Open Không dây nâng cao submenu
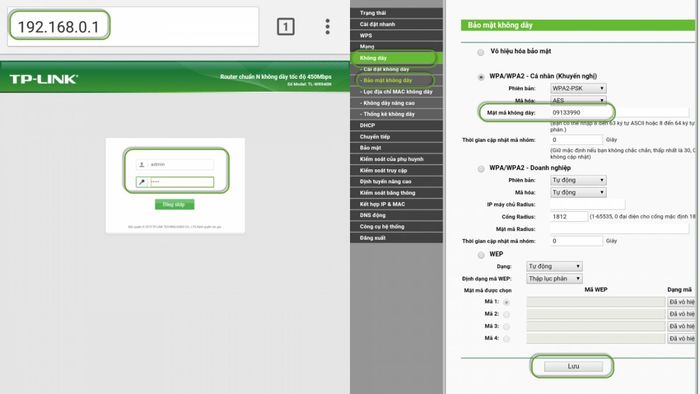This screenshot has height=394, width=700. point(396,103)
